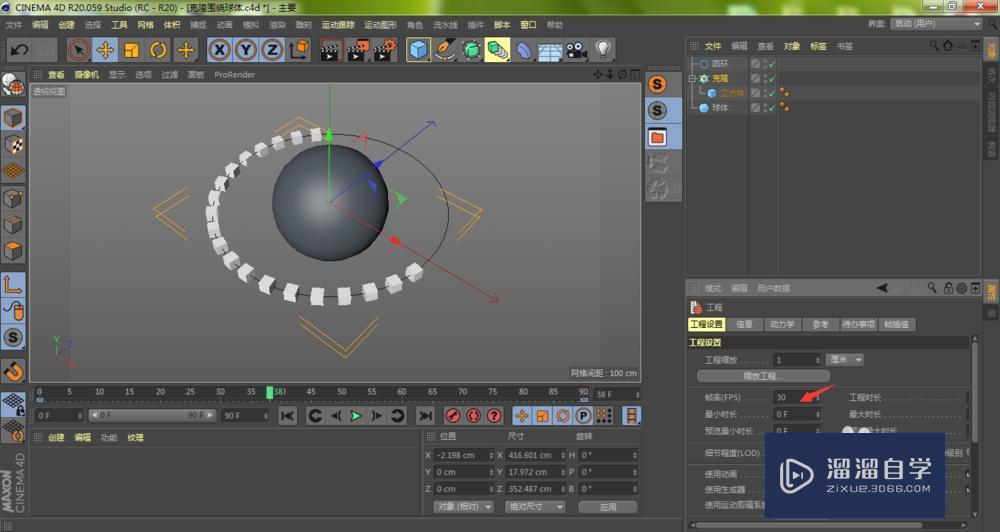Screen dimensions: 1000x532
Task: Go to end of animation
Action: [425, 416]
